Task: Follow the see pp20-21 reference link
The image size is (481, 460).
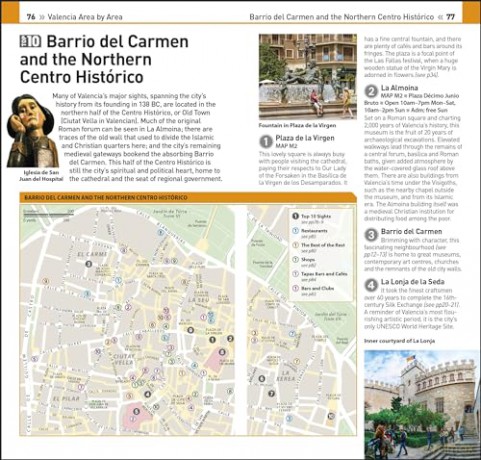Action: [x=441, y=305]
